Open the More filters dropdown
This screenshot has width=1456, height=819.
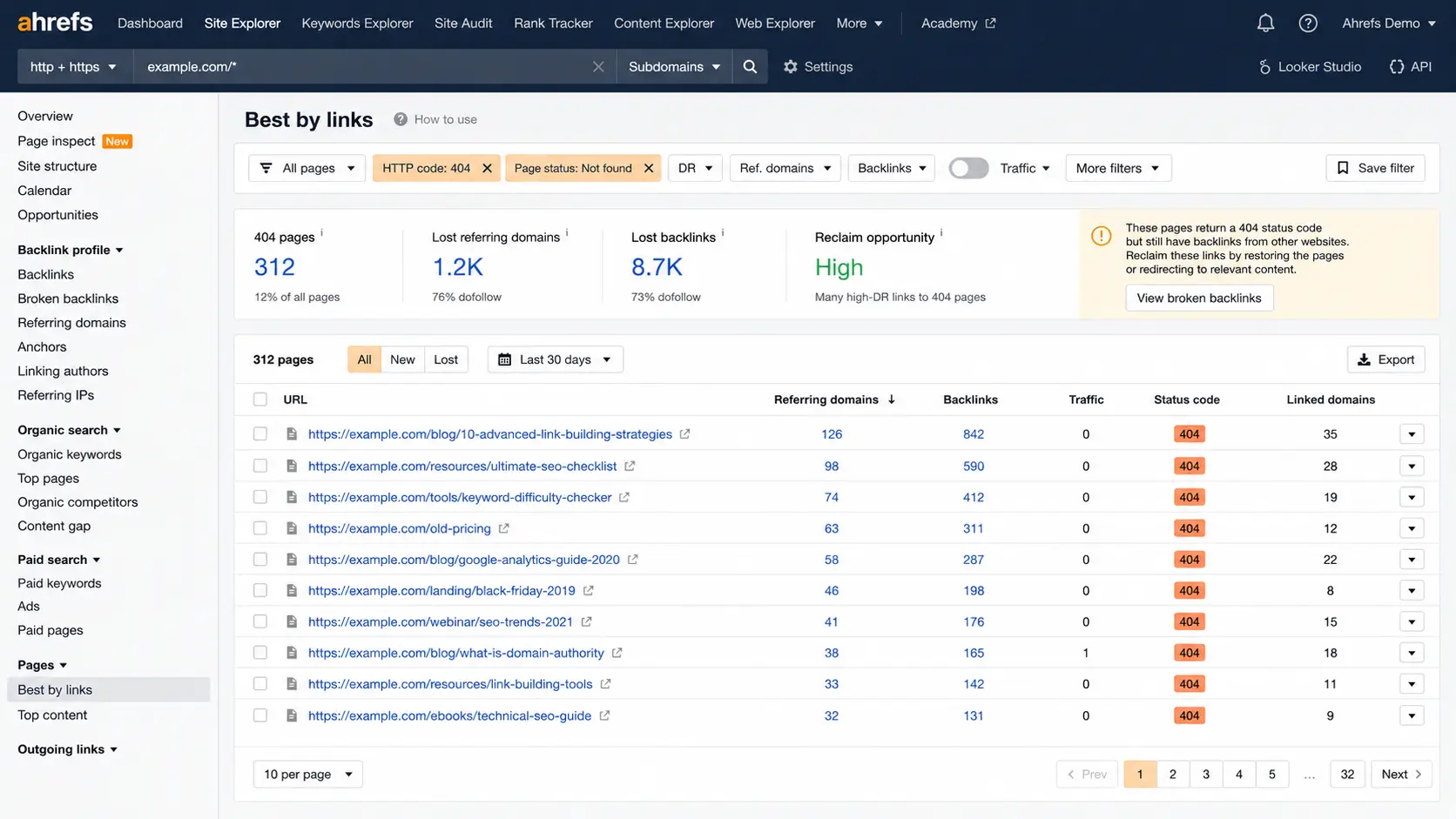point(1118,168)
